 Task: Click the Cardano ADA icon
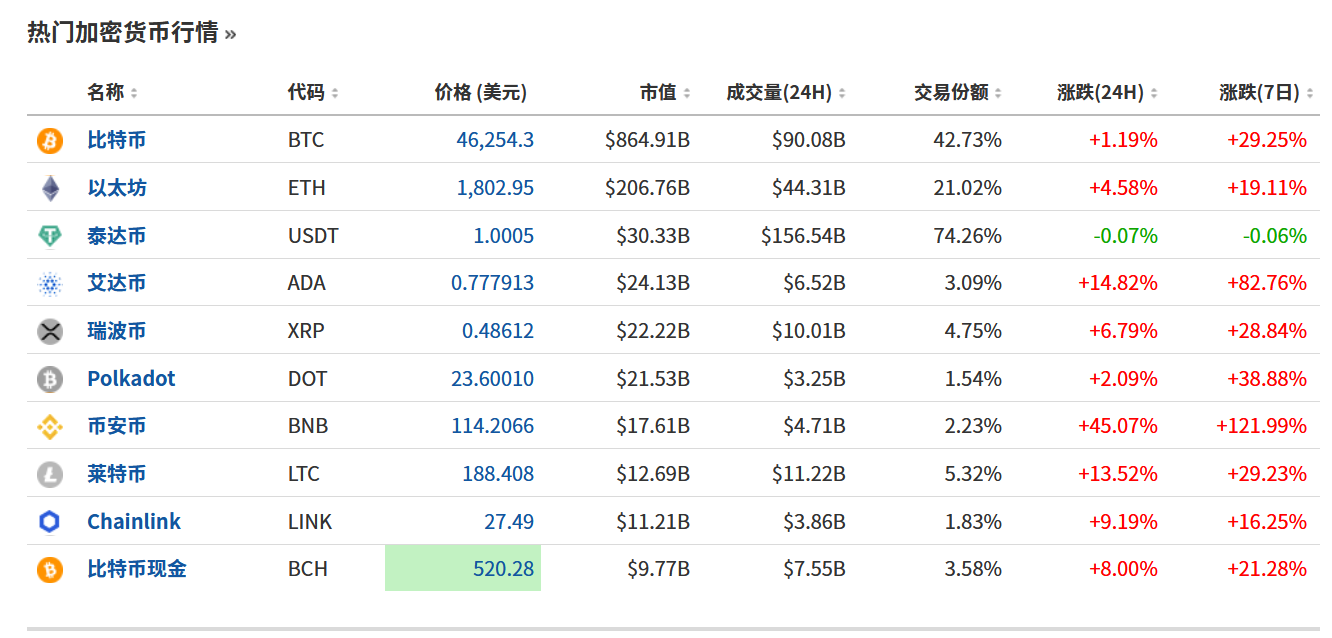(49, 284)
